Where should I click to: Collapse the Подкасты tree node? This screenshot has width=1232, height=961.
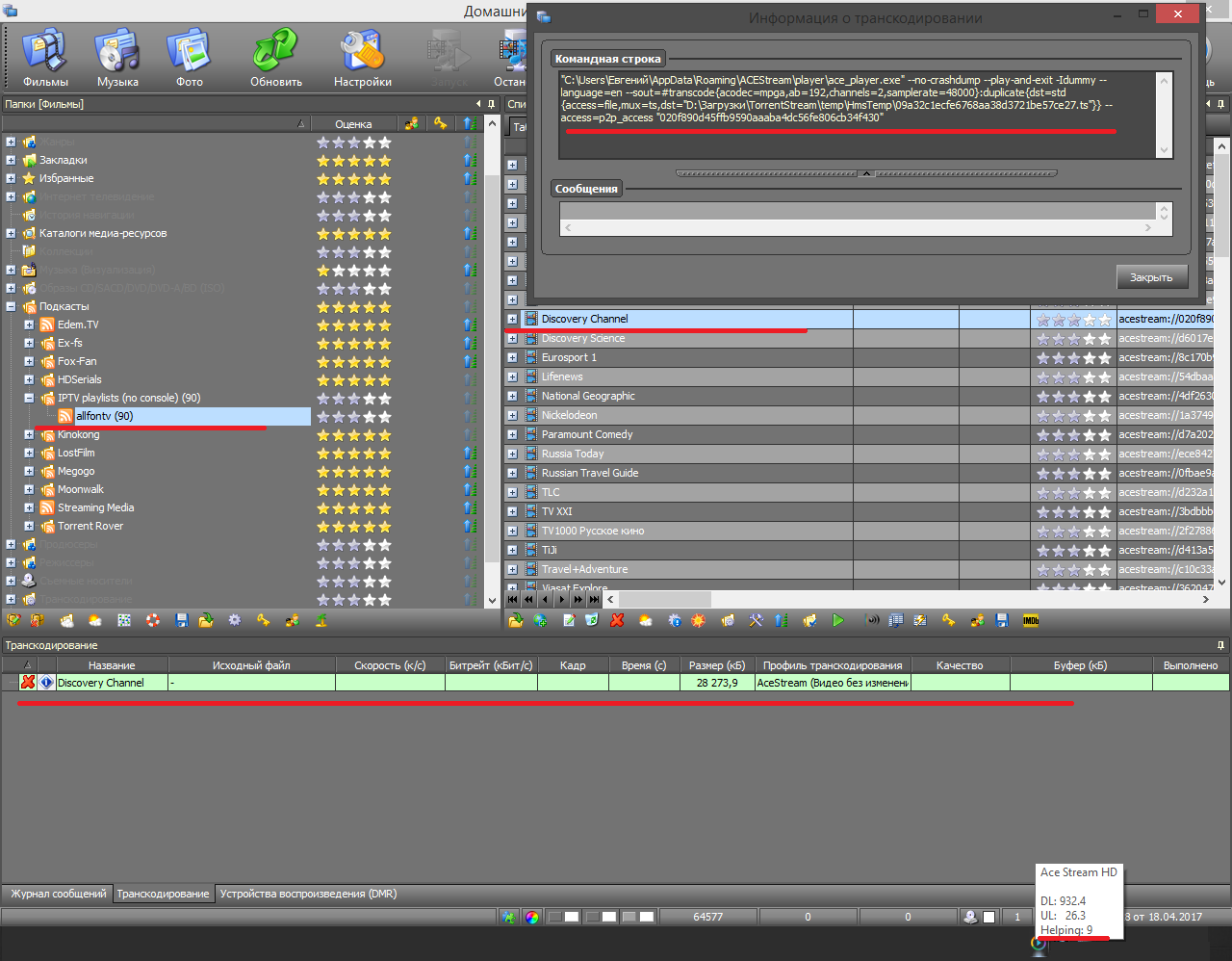pos(11,307)
